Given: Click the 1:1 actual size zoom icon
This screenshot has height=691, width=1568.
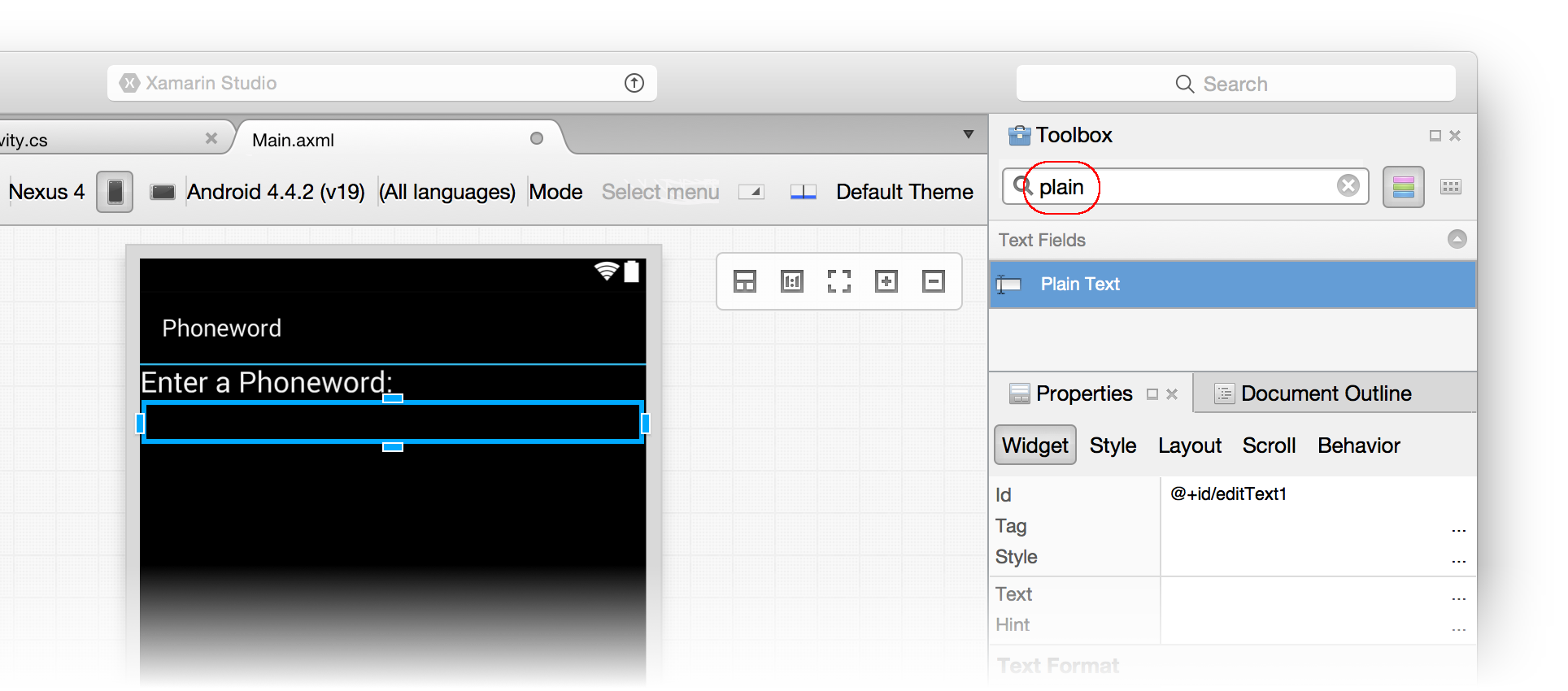Looking at the screenshot, I should tap(791, 281).
